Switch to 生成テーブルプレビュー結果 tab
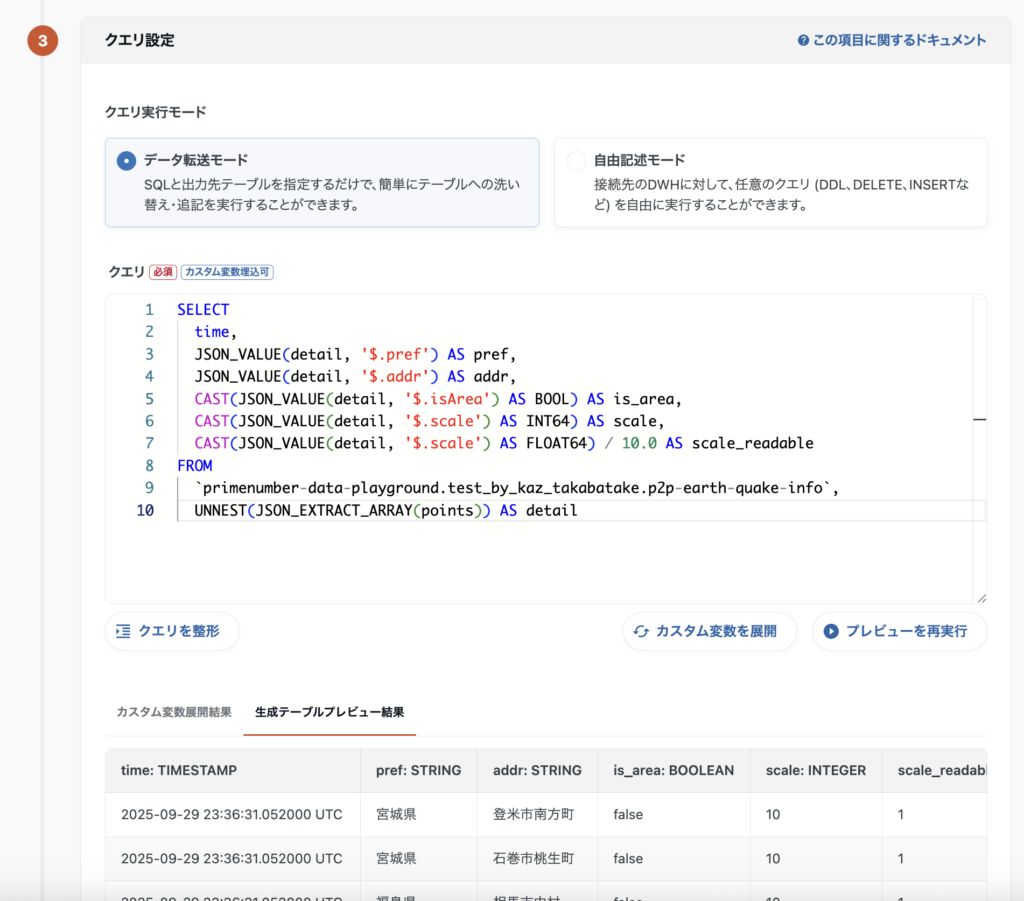This screenshot has width=1024, height=901. 330,712
